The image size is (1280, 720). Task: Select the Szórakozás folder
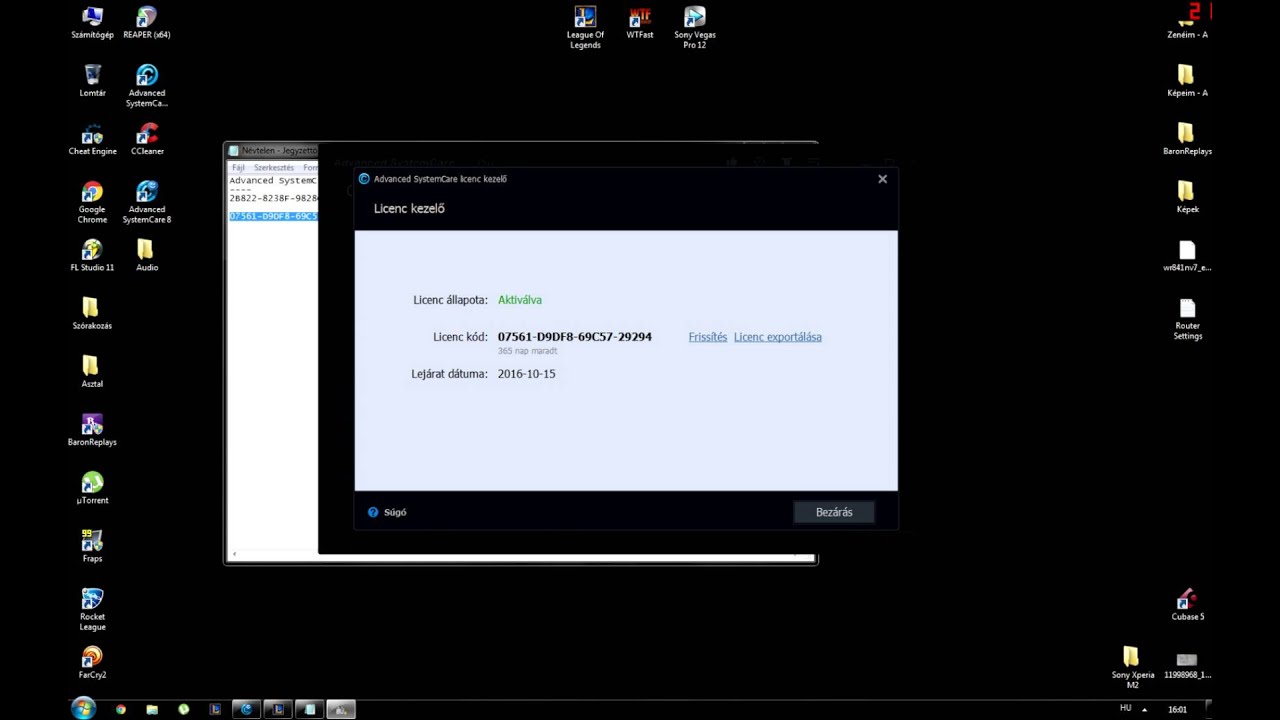click(x=92, y=313)
